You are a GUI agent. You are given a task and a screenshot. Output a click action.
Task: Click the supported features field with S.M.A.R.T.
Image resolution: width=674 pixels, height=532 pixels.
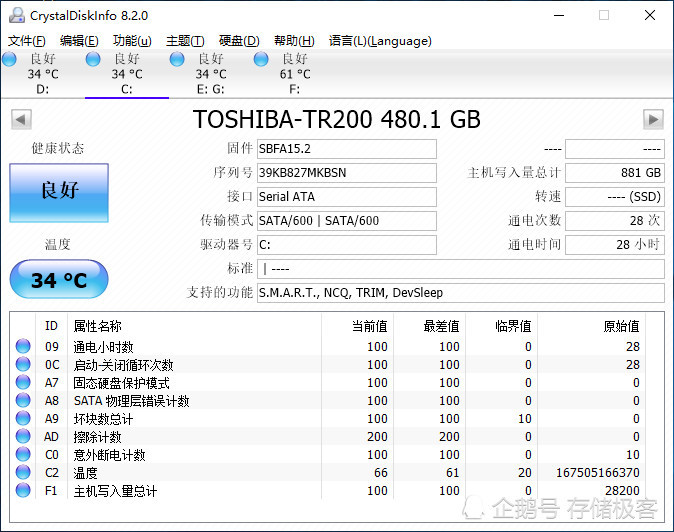461,293
